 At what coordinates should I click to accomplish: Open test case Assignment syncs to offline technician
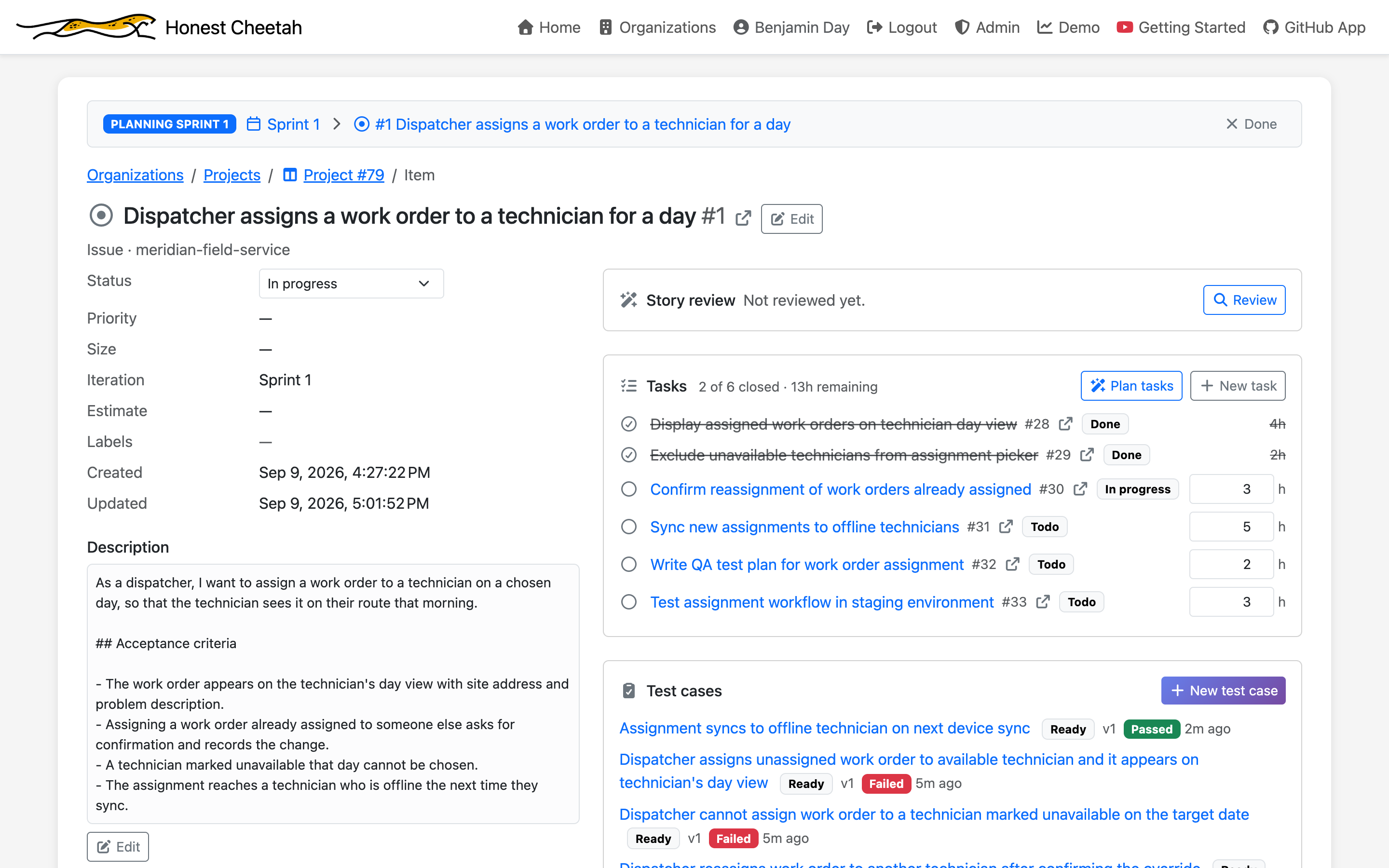click(824, 728)
